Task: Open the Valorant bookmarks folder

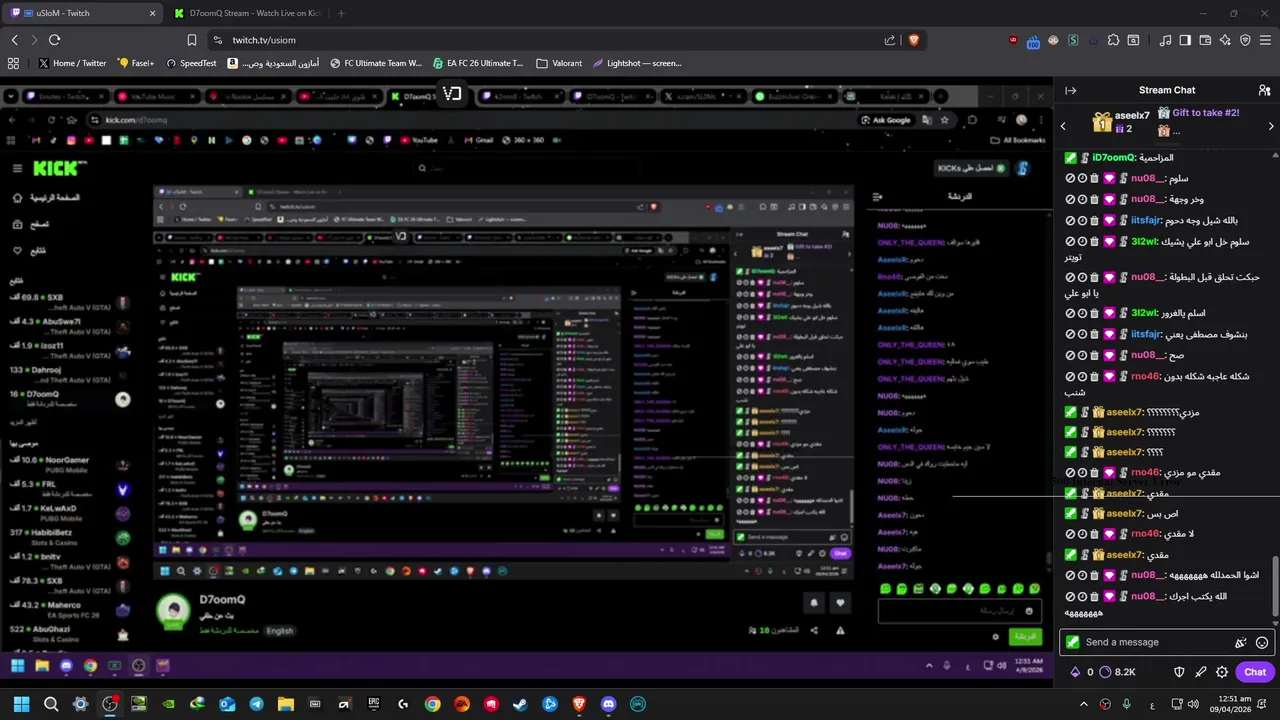Action: point(559,63)
